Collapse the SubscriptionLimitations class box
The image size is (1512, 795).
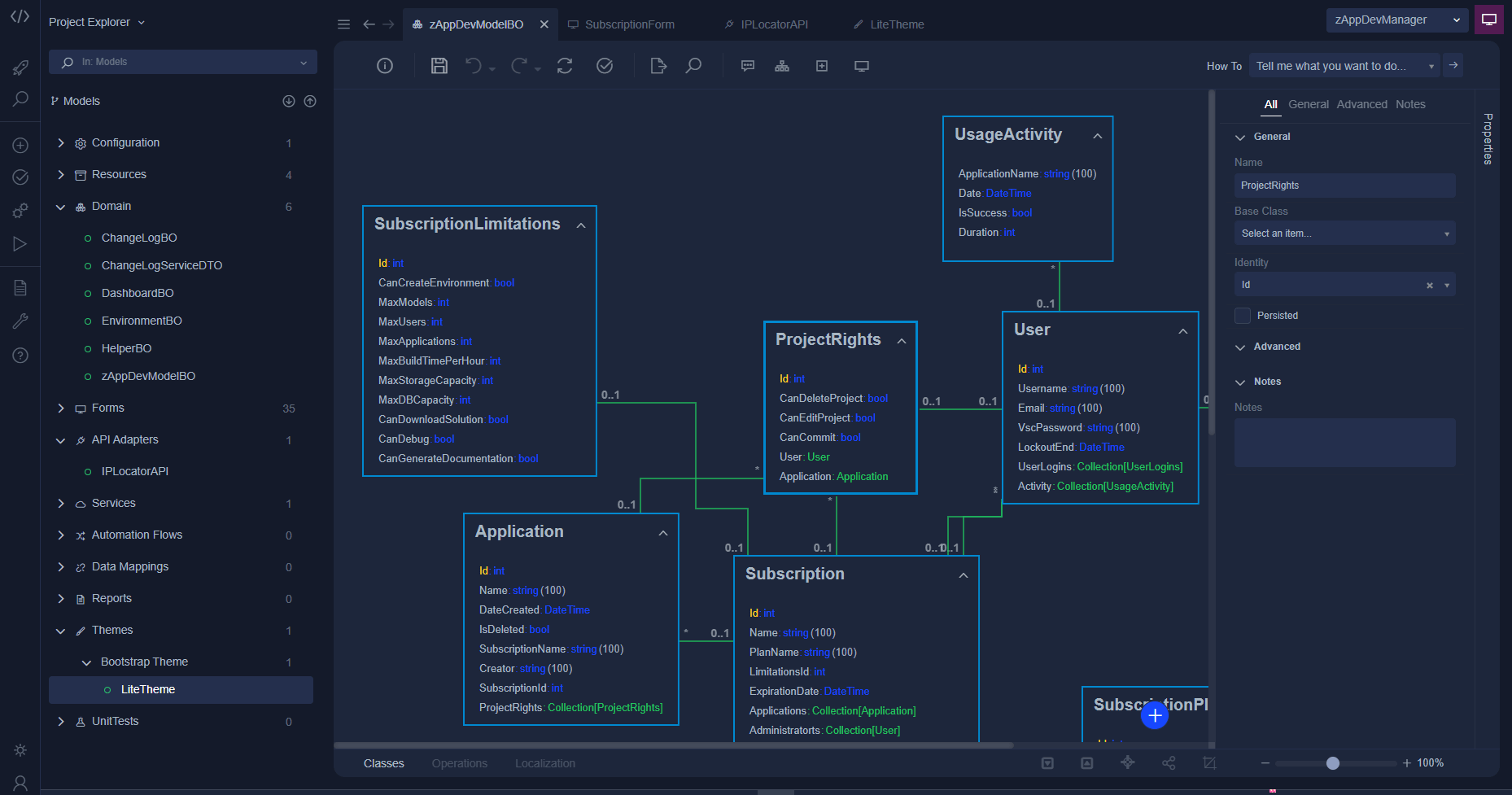pos(581,225)
